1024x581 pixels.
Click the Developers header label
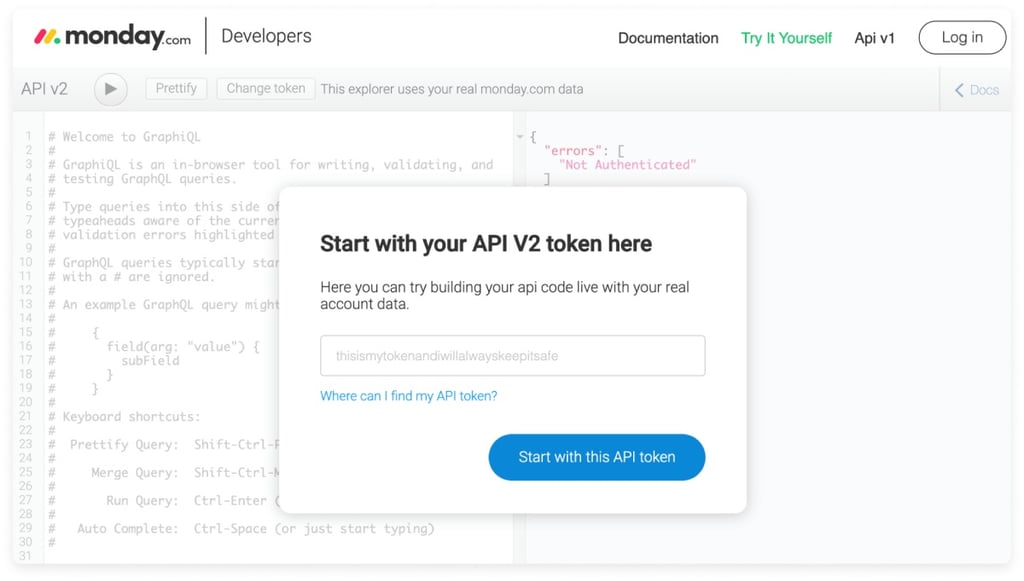click(266, 35)
